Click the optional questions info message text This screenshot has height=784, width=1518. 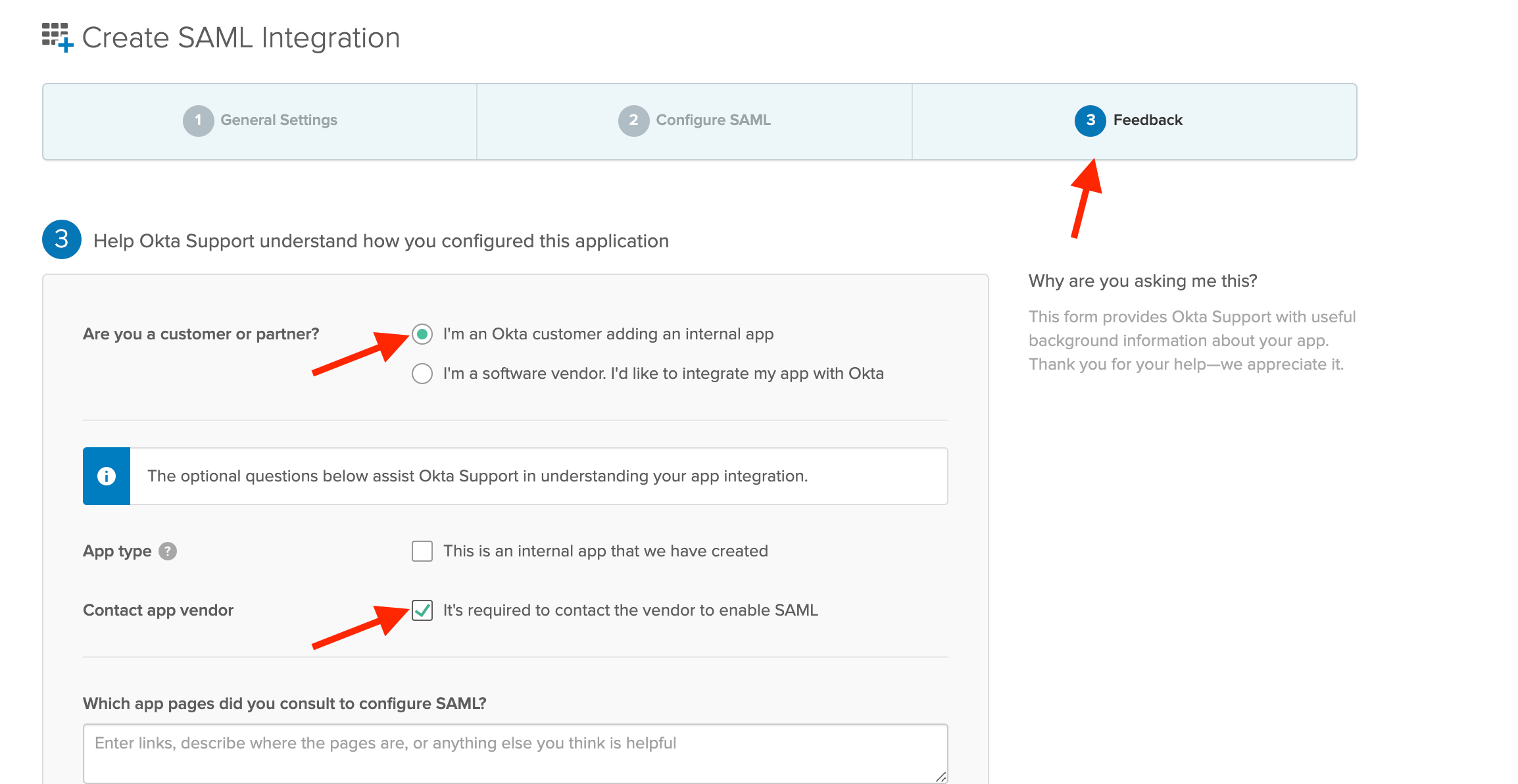(477, 476)
